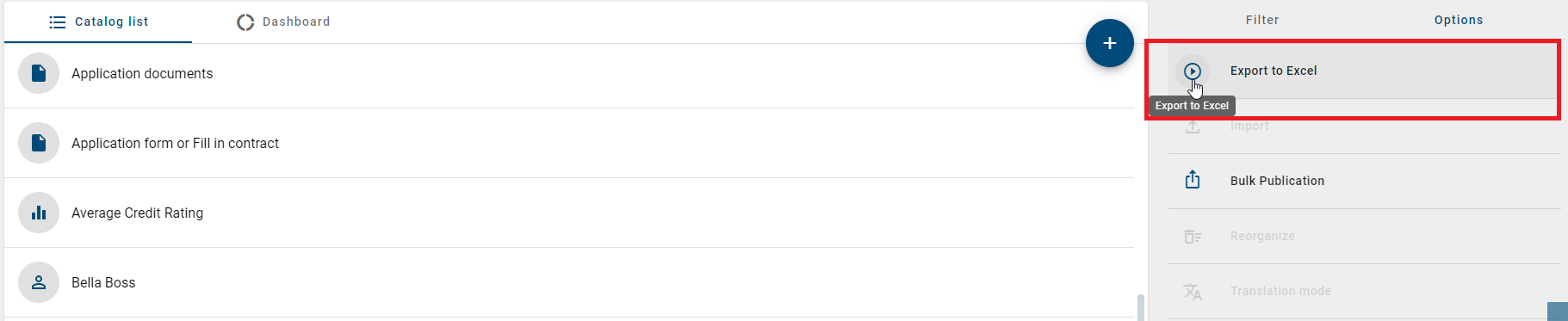Choose Export to Excel option

1364,71
